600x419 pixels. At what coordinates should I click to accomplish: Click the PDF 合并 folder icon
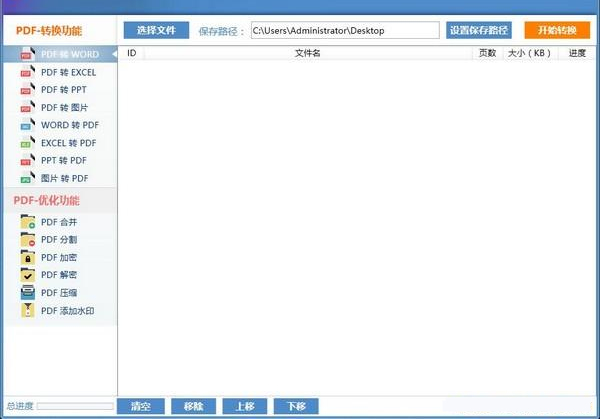pyautogui.click(x=28, y=222)
